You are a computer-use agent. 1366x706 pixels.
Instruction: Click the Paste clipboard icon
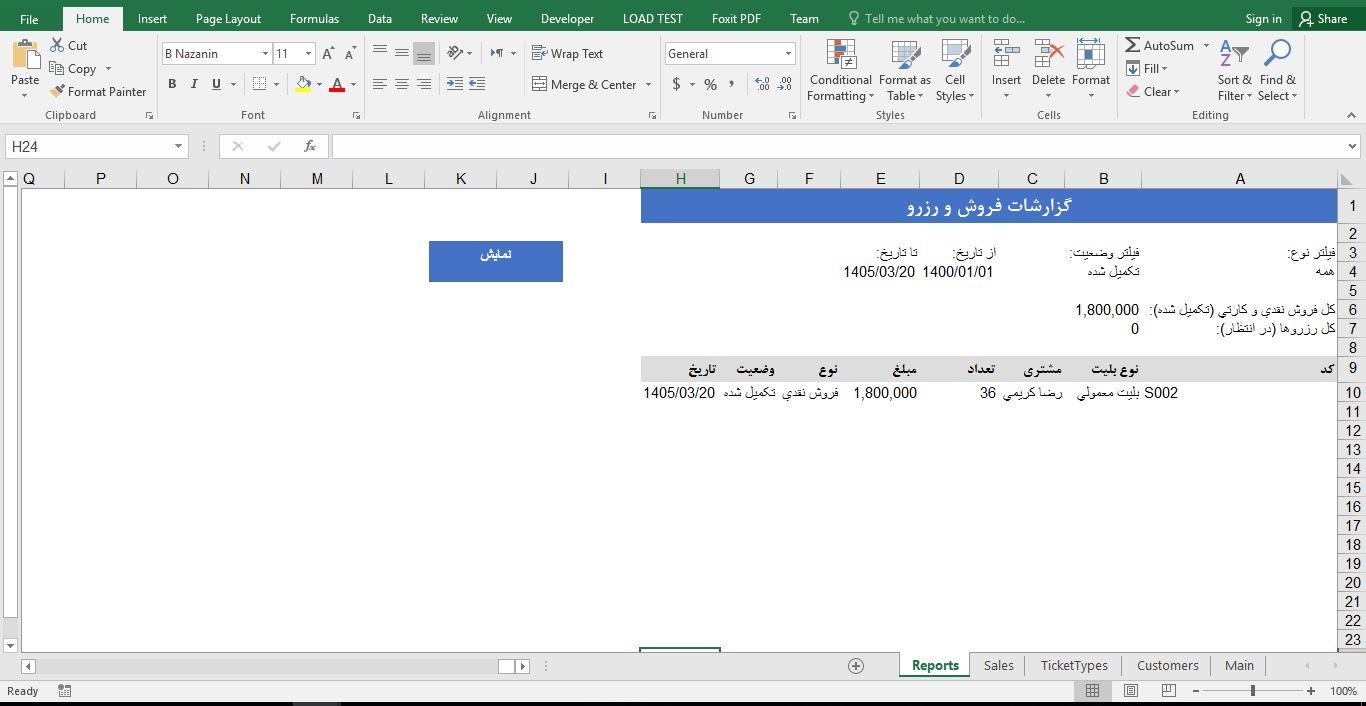click(x=25, y=55)
